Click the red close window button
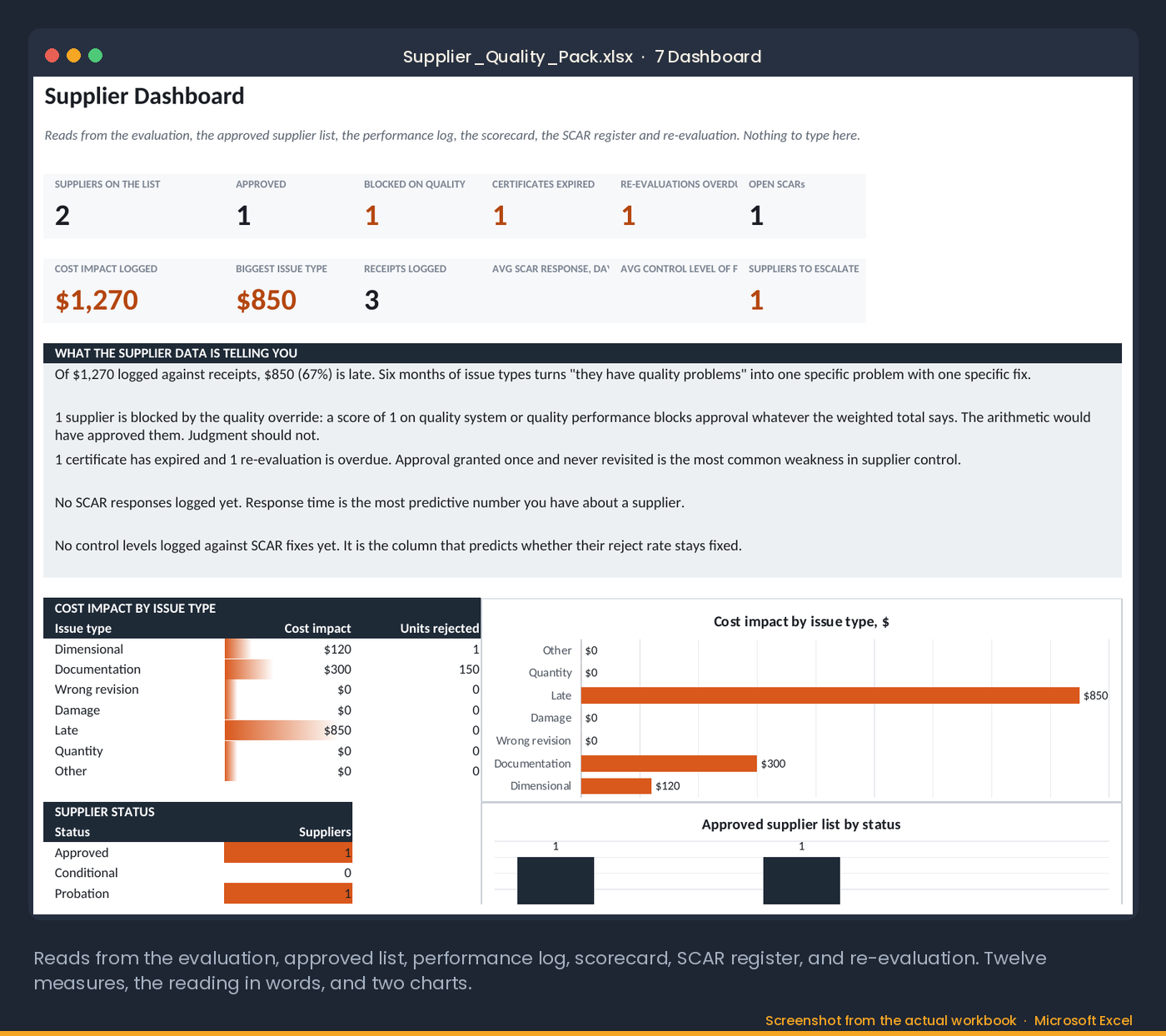This screenshot has width=1166, height=1036. (x=52, y=56)
